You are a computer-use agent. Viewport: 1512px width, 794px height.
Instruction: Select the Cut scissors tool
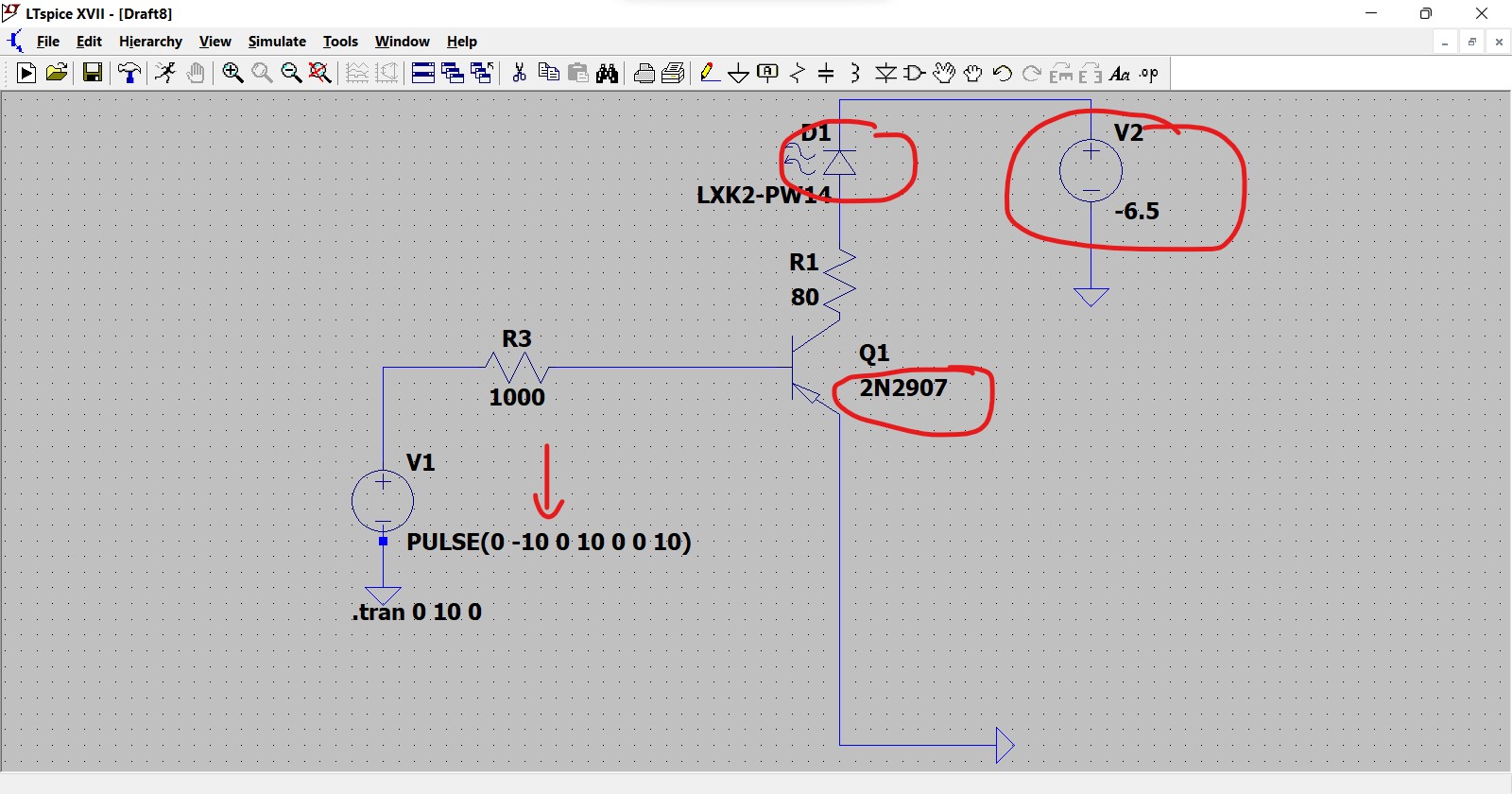click(x=519, y=73)
